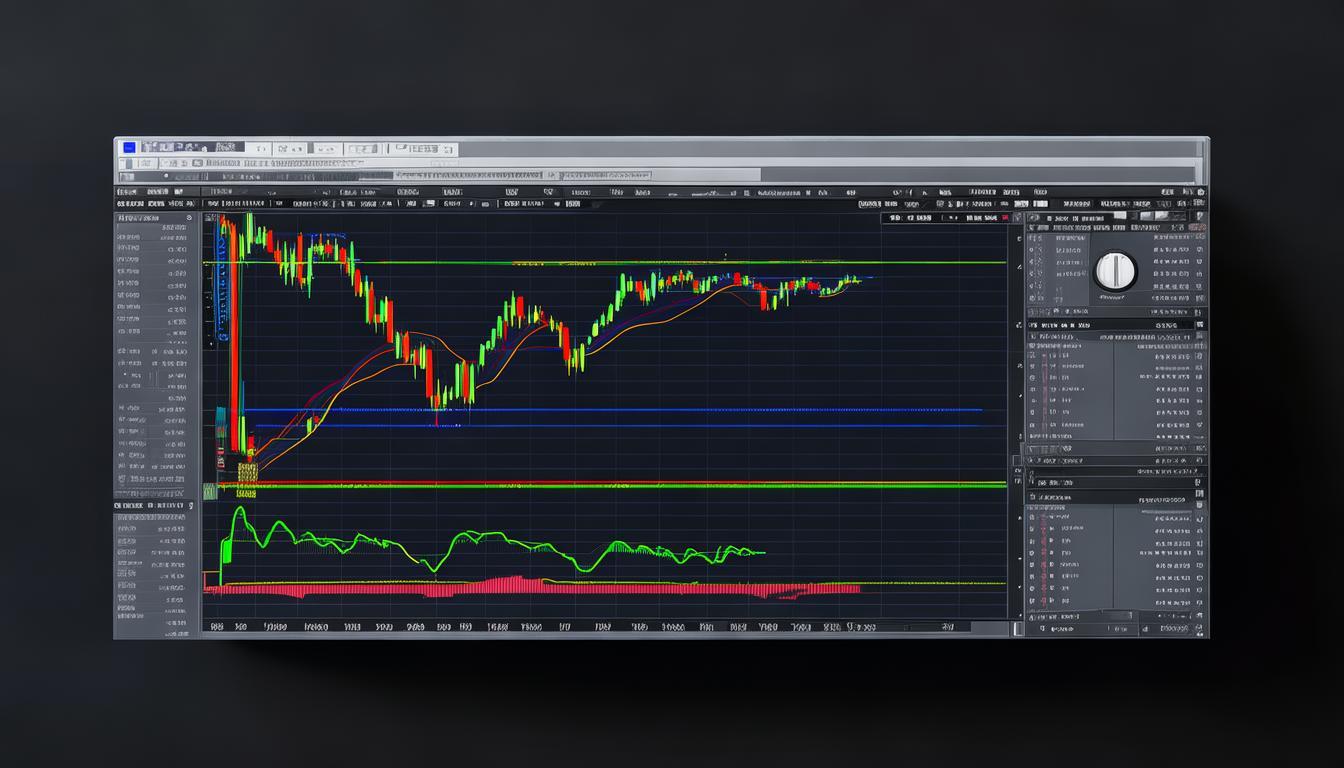Screen dimensions: 1344x768
Task: Click the time axis along the bottom of the chart
Action: coord(600,627)
